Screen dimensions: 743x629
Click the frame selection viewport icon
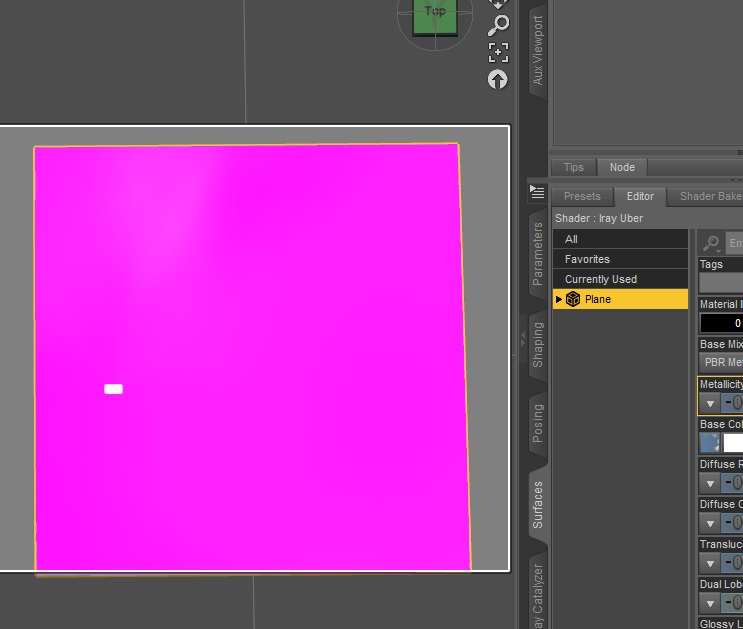click(498, 52)
